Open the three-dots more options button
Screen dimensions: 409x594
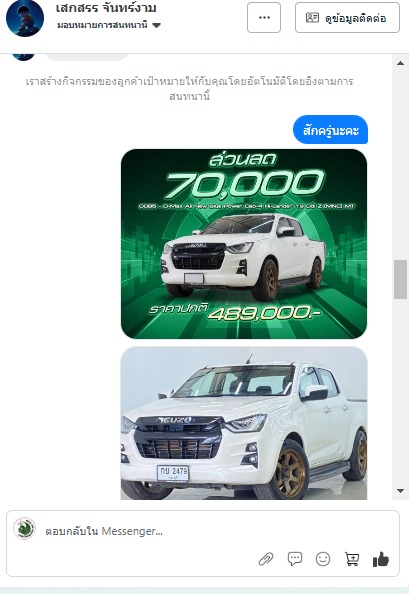tap(264, 17)
